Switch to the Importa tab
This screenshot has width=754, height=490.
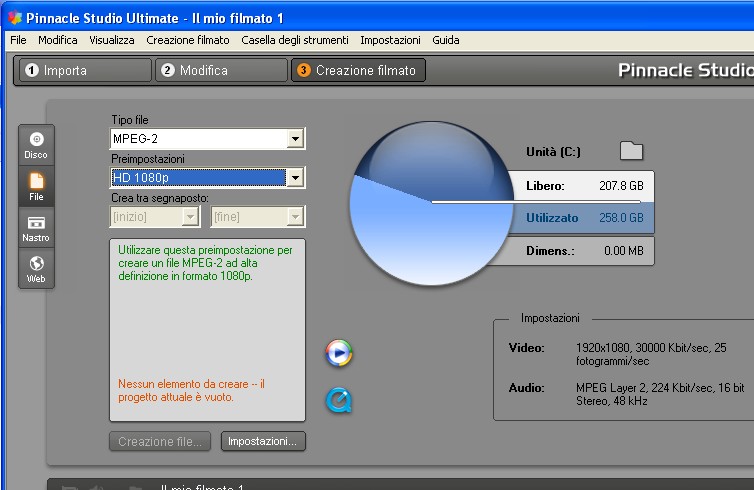click(x=83, y=70)
